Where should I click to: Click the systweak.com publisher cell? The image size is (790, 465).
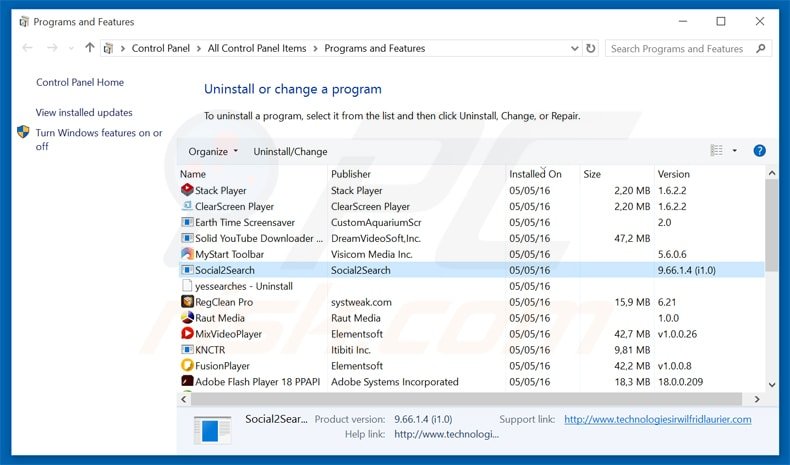coord(361,302)
